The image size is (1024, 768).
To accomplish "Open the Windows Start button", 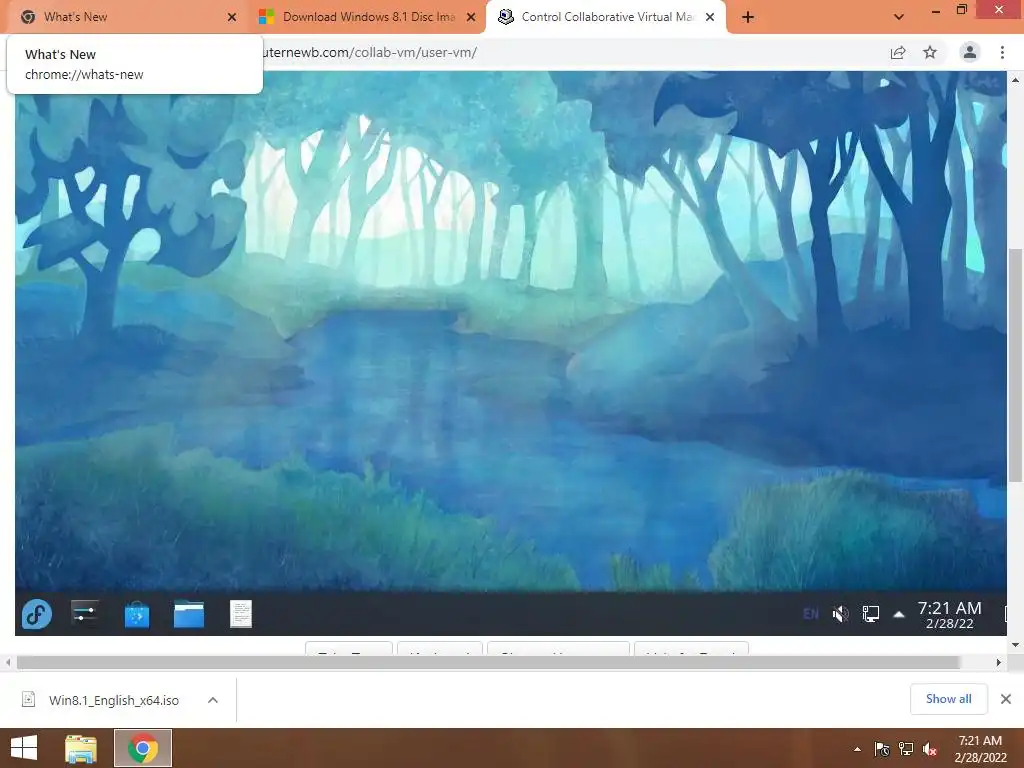I will 24,748.
